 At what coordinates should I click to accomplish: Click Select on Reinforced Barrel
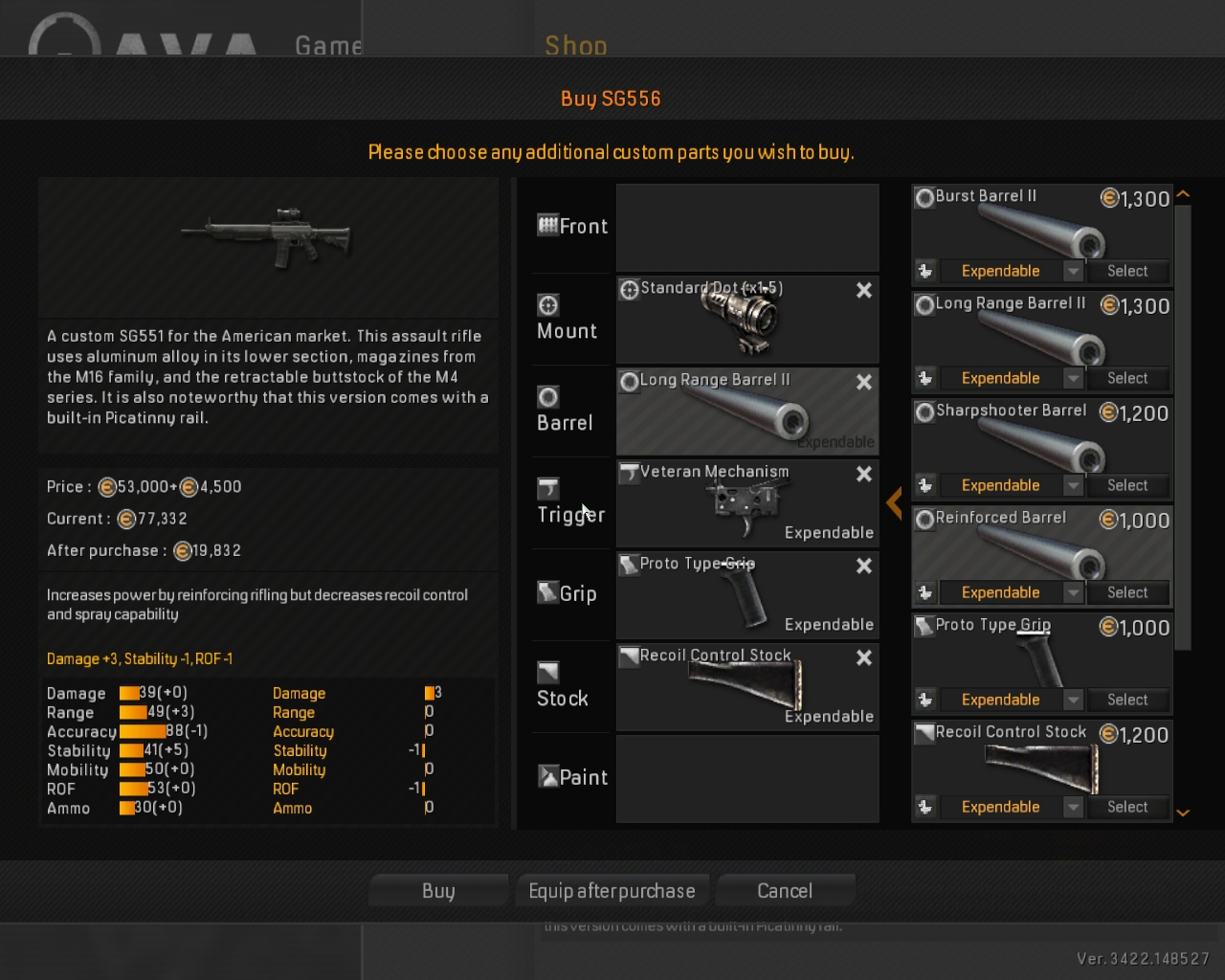click(x=1127, y=592)
